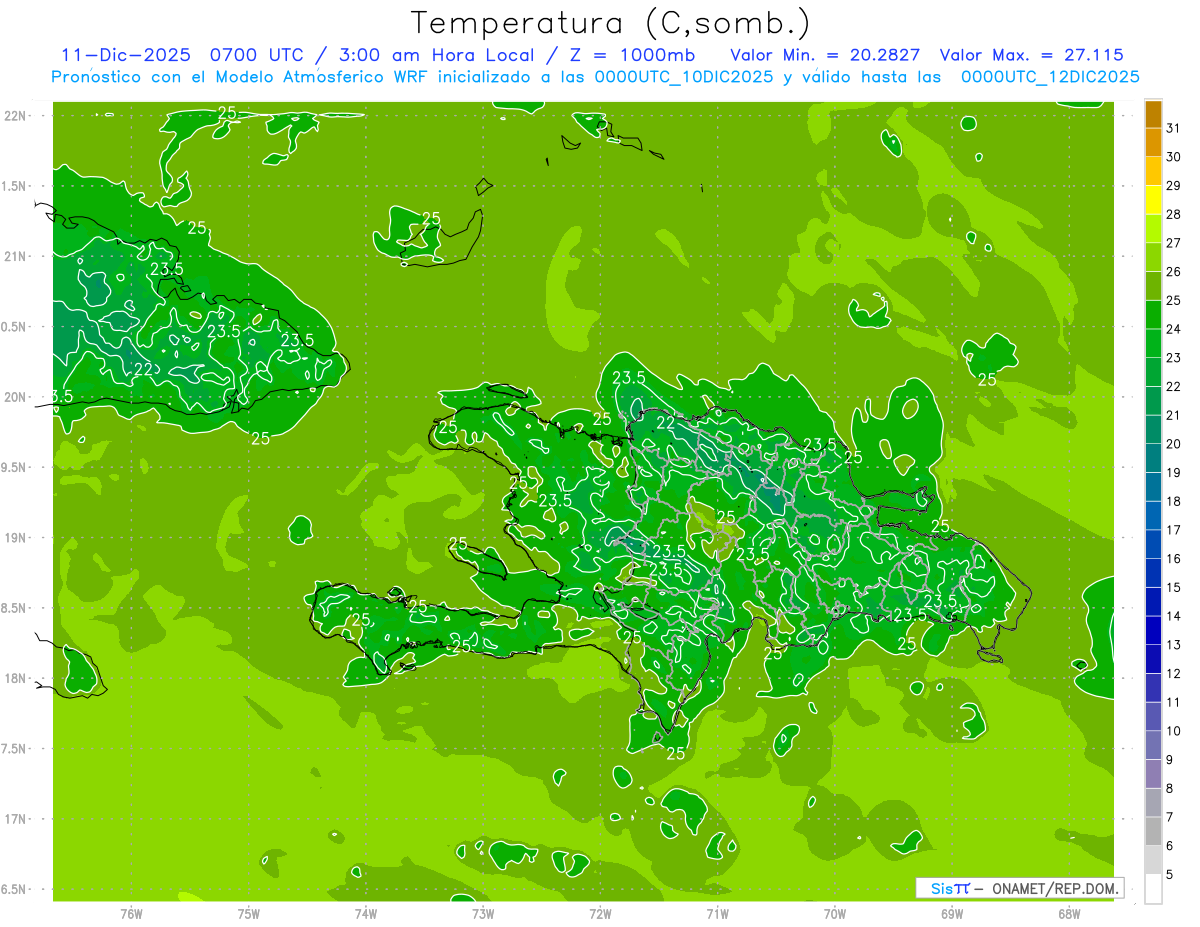The width and height of the screenshot is (1200, 927).
Task: Click the title "Temperatura (C,somb.)"
Action: tap(611, 24)
